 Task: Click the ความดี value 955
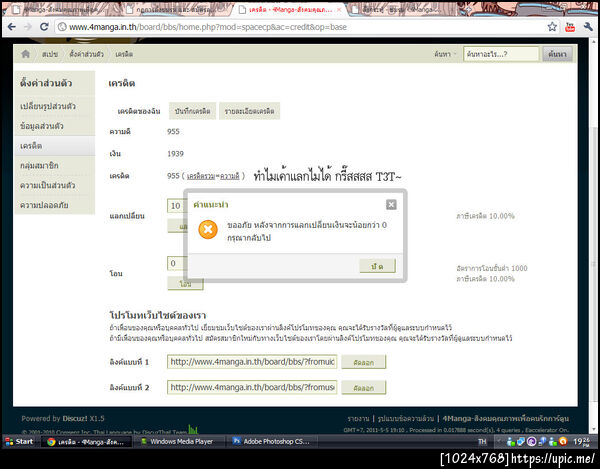[173, 132]
